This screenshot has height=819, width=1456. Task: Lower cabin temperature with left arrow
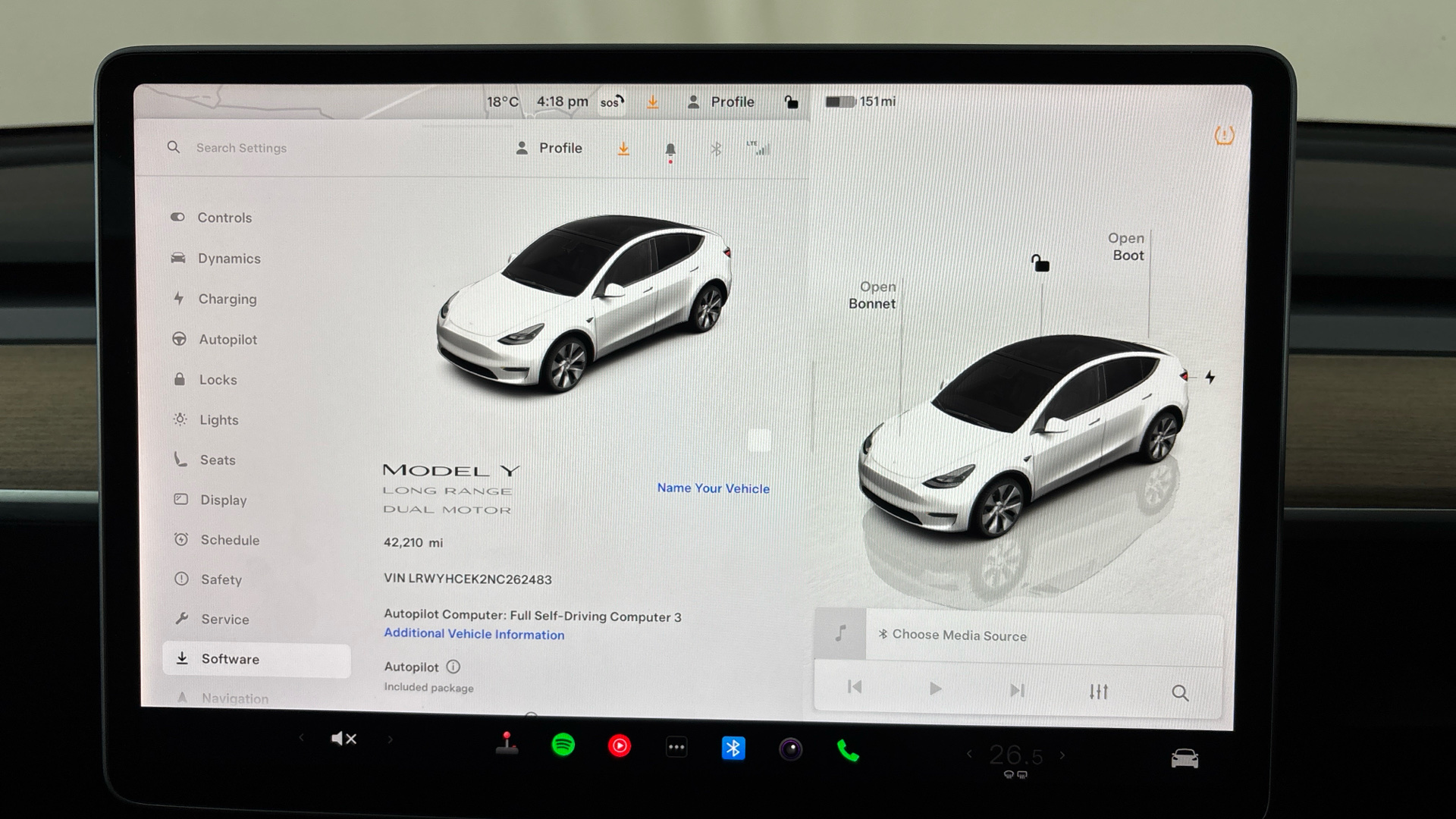tap(969, 754)
